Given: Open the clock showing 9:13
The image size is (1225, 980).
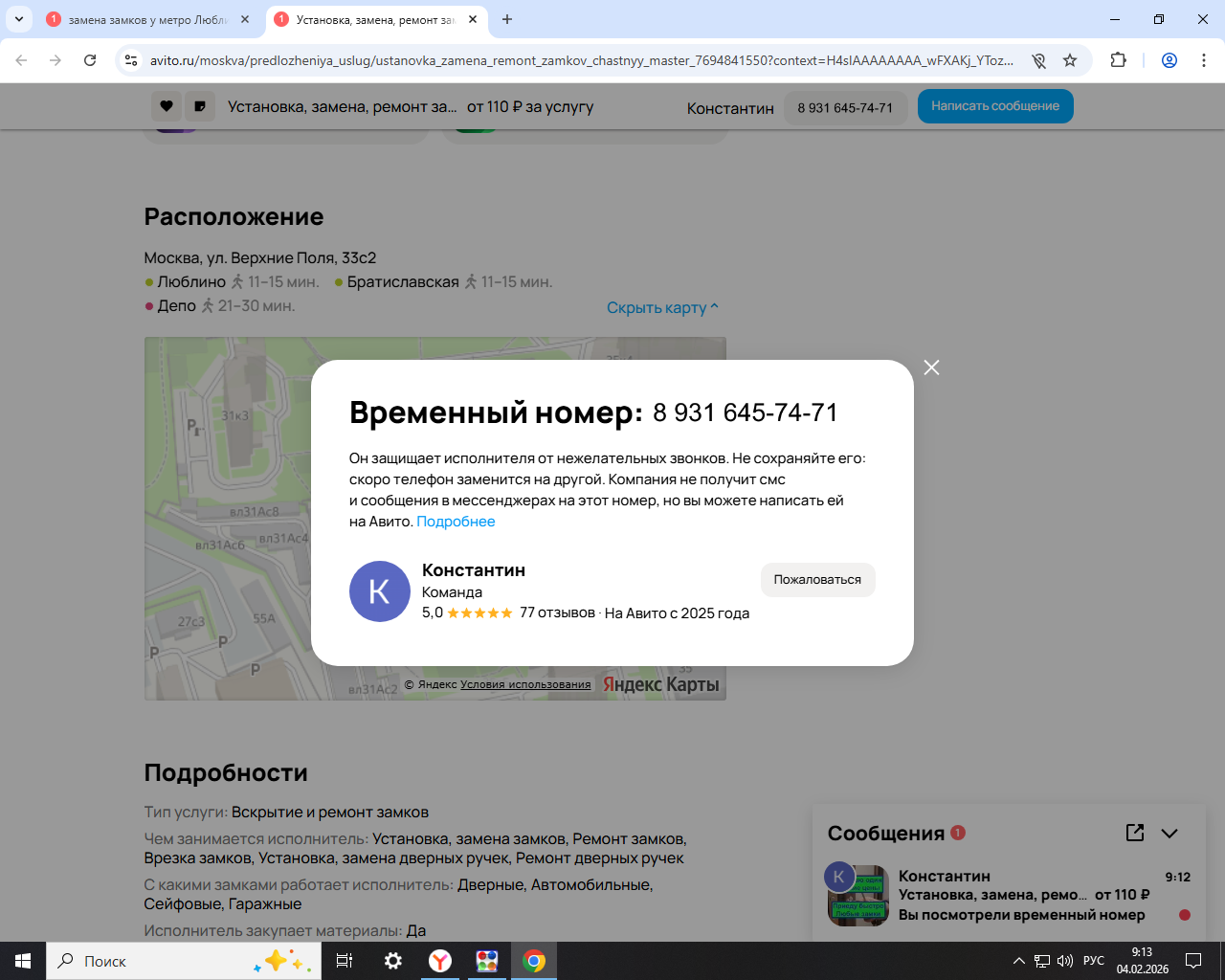Looking at the screenshot, I should click(x=1142, y=961).
